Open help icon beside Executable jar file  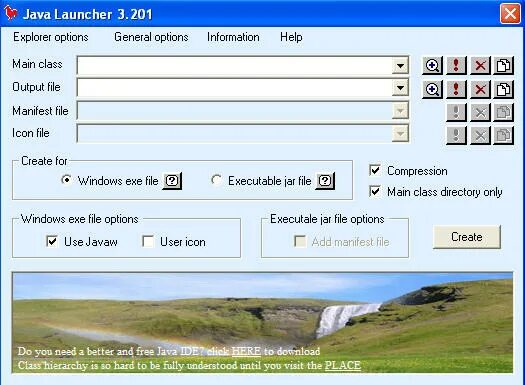[x=325, y=181]
